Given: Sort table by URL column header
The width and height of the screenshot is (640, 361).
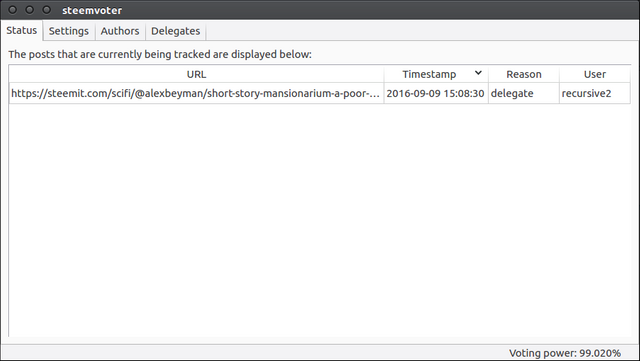Looking at the screenshot, I should [196, 74].
